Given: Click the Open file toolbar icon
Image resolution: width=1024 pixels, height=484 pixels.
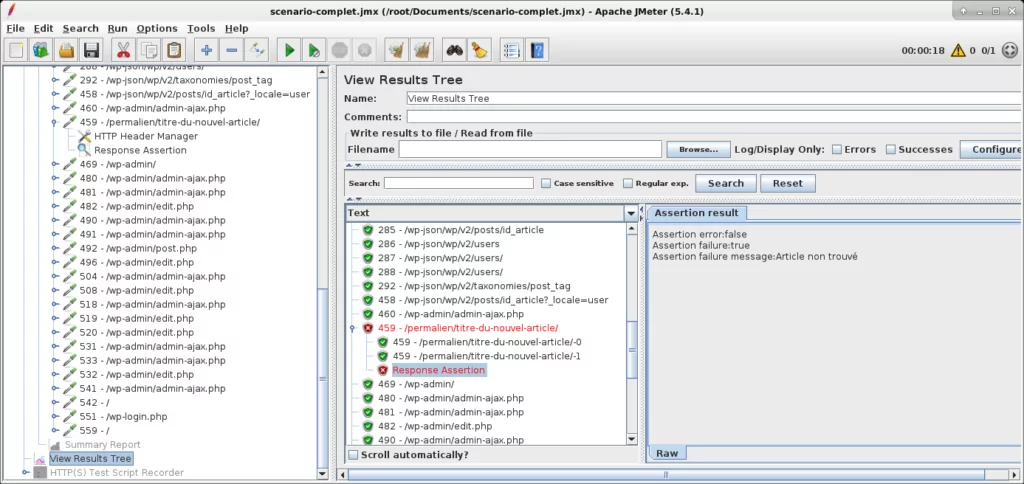Looking at the screenshot, I should click(x=66, y=50).
